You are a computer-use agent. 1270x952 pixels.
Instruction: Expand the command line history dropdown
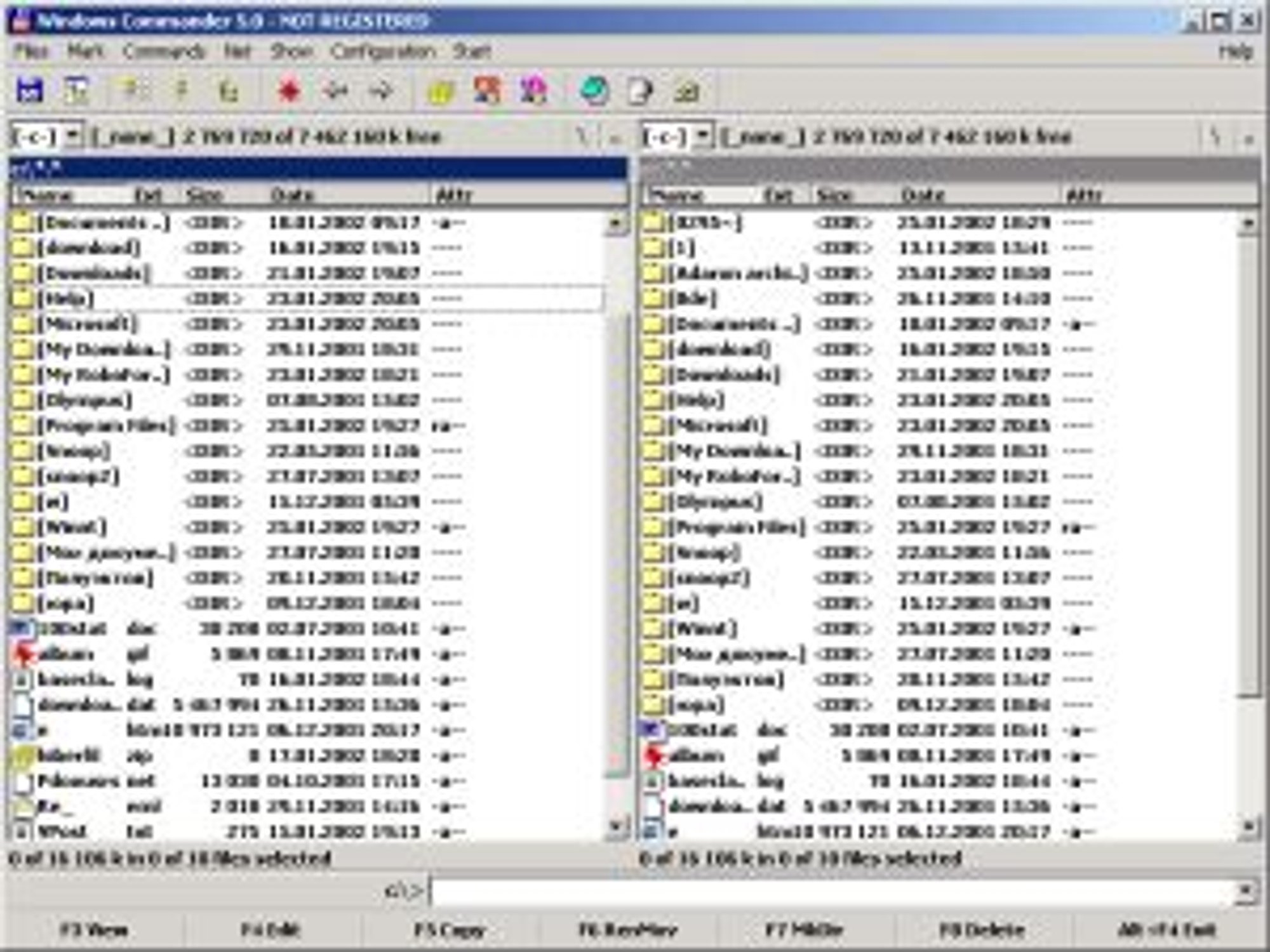click(x=1246, y=892)
